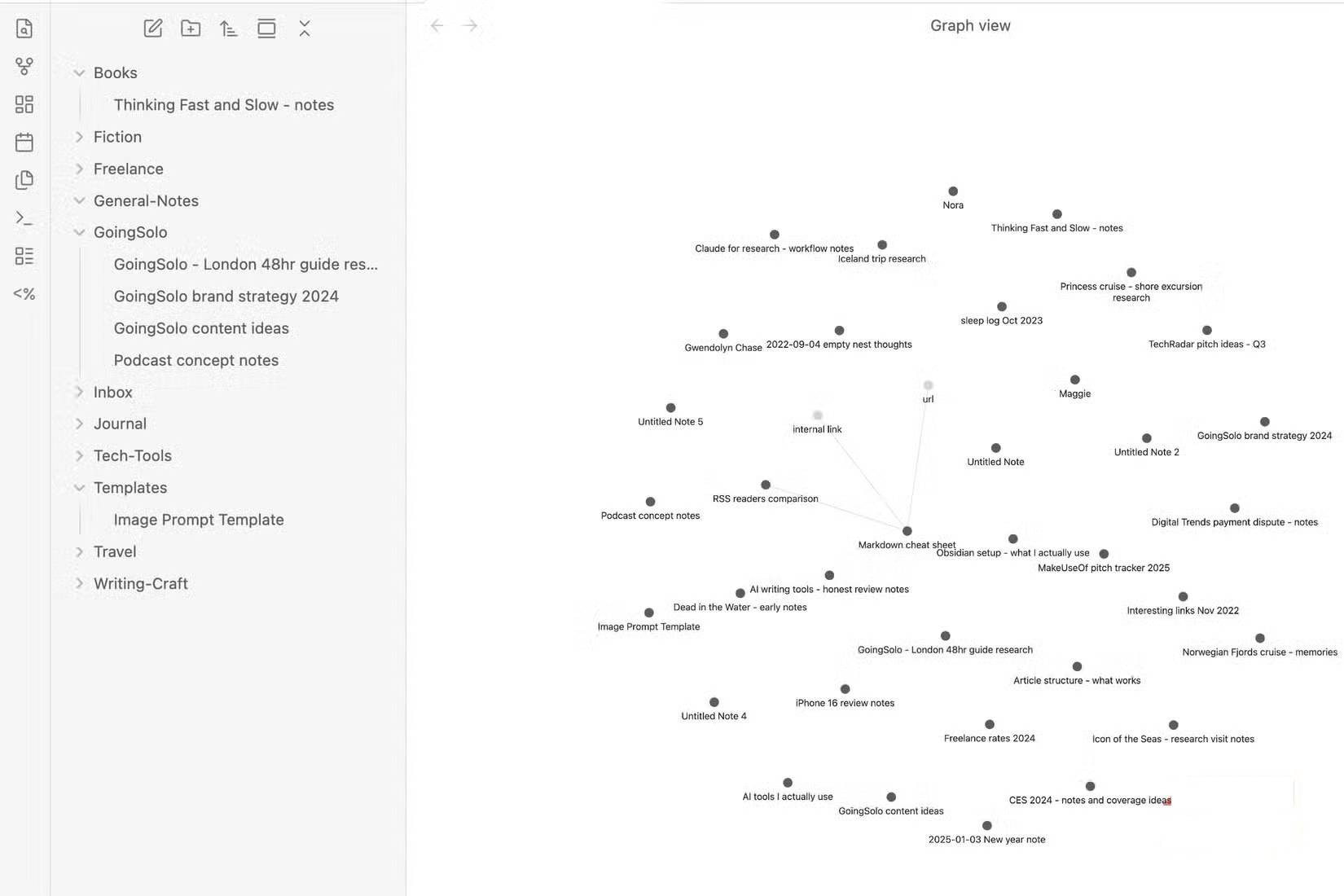Click the forward navigation arrow

coord(470,25)
